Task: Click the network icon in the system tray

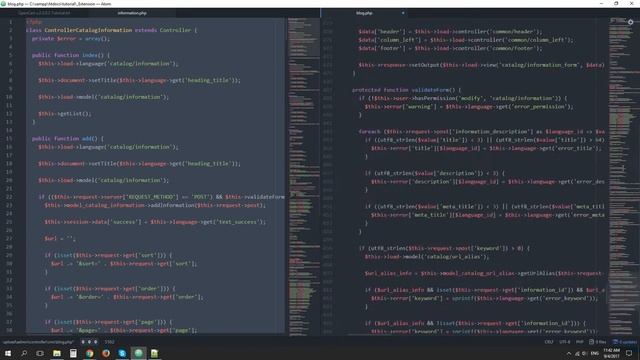Action: point(577,353)
